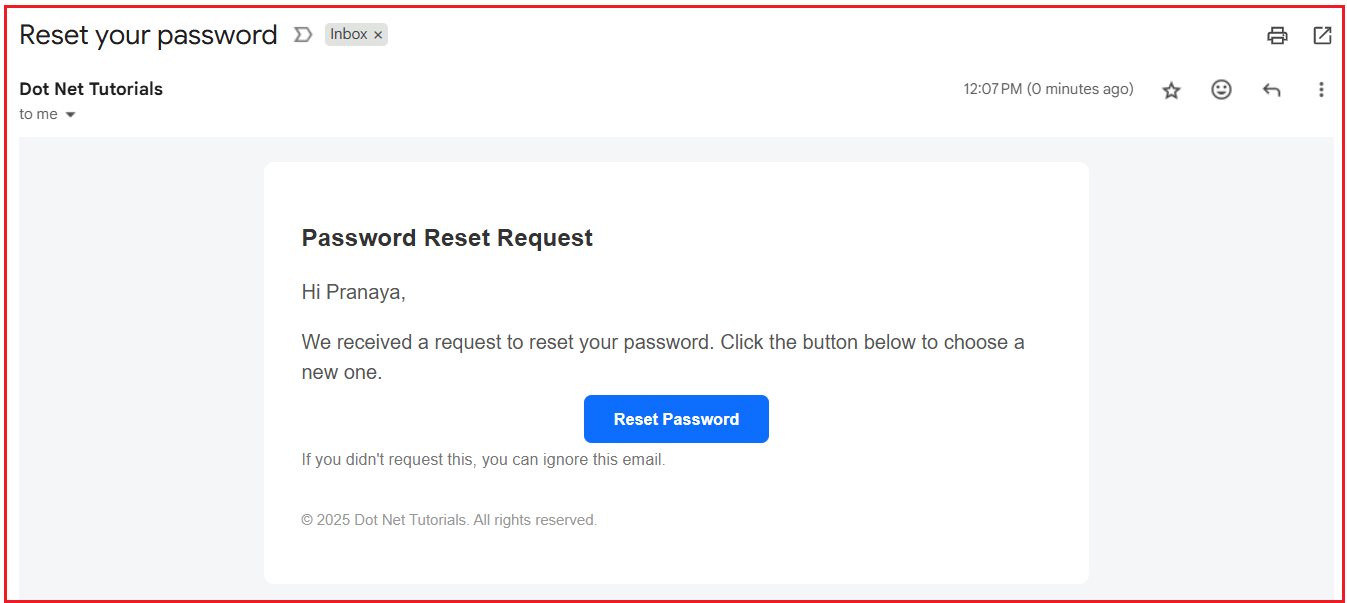Expand message options via the three-dot menu

tap(1321, 90)
